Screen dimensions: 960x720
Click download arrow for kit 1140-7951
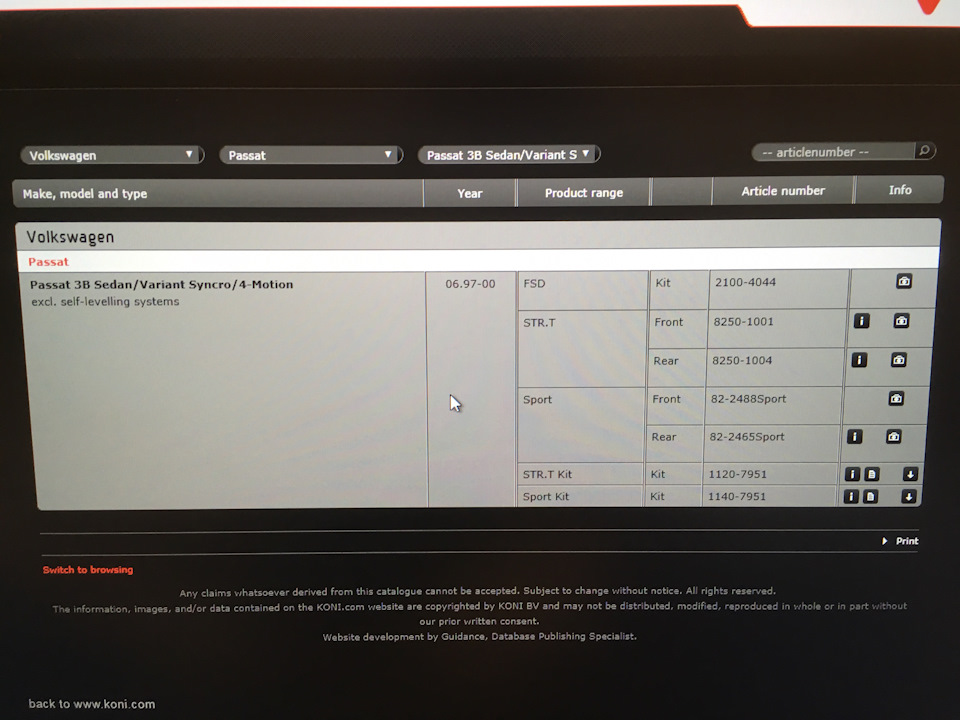tap(909, 497)
